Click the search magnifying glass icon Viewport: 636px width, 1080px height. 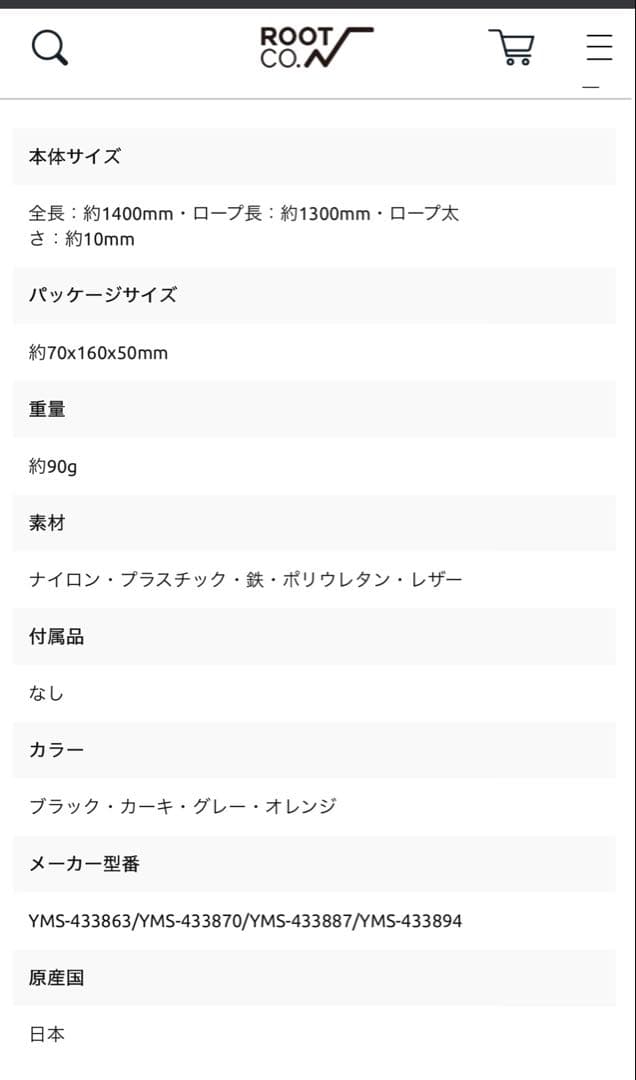50,46
